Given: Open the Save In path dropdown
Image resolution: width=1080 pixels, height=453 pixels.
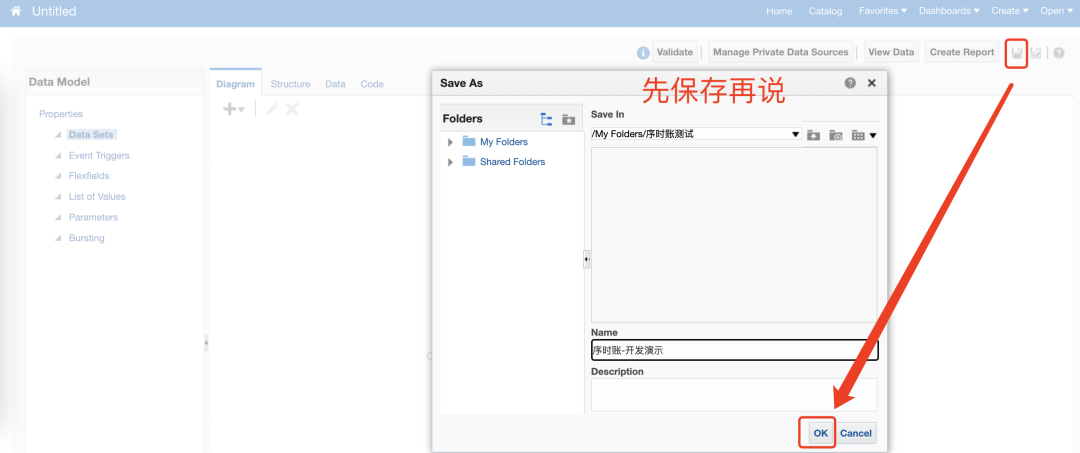Looking at the screenshot, I should (796, 134).
